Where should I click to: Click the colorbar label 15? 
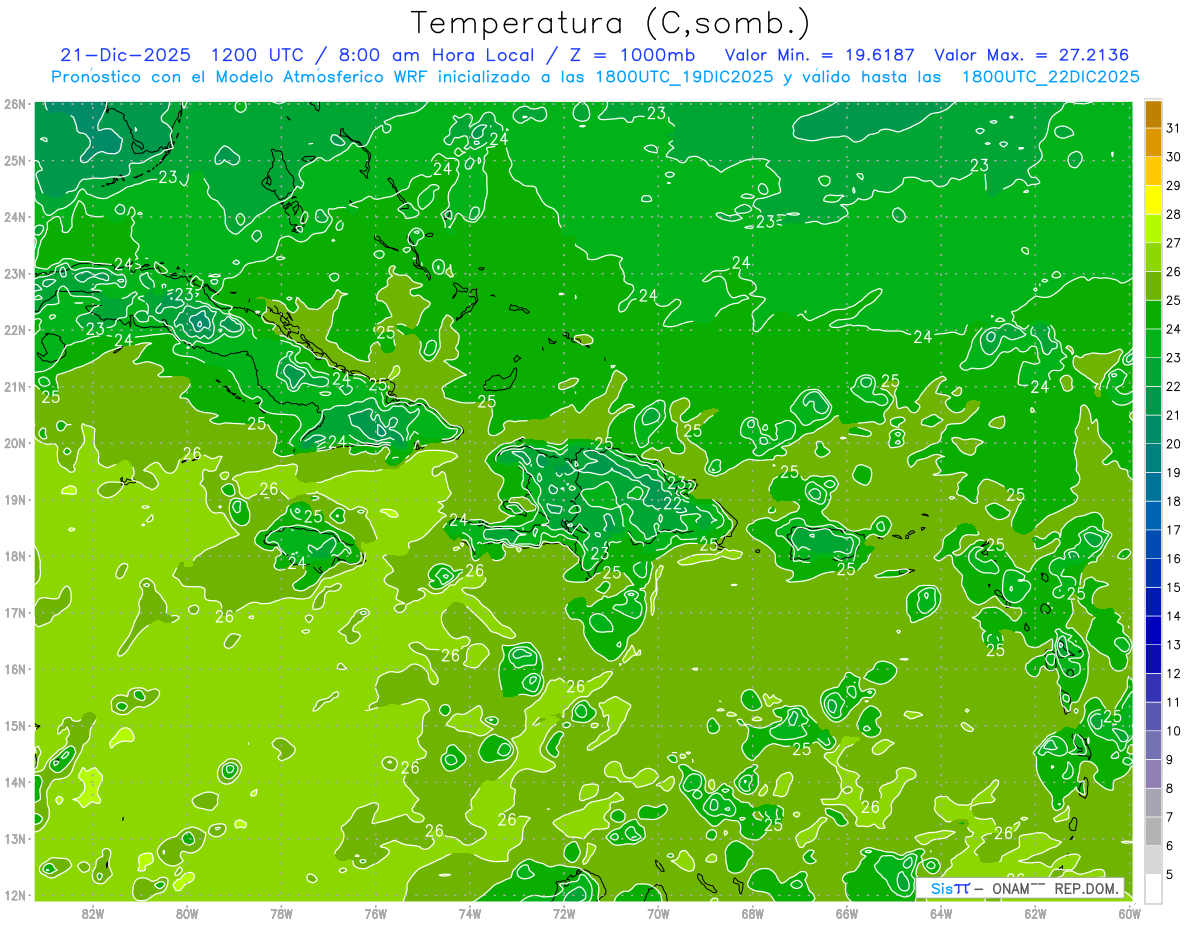click(x=1174, y=588)
